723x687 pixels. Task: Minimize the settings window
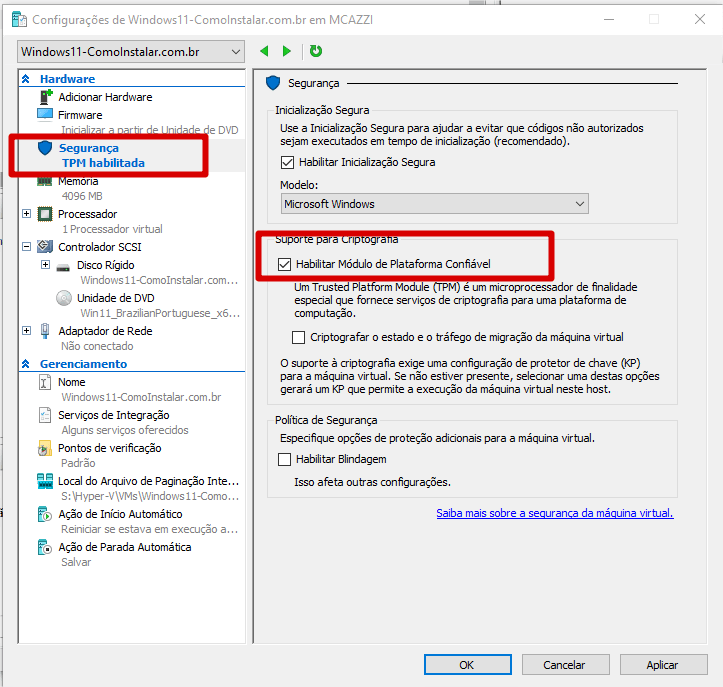(609, 19)
